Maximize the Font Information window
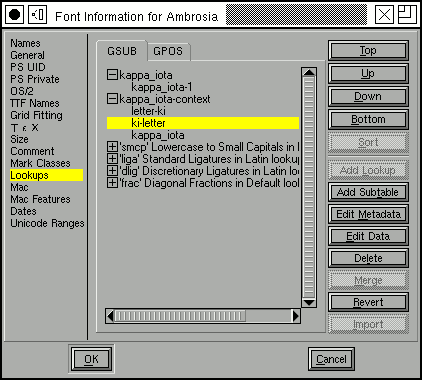The width and height of the screenshot is (422, 380). pyautogui.click(x=407, y=15)
